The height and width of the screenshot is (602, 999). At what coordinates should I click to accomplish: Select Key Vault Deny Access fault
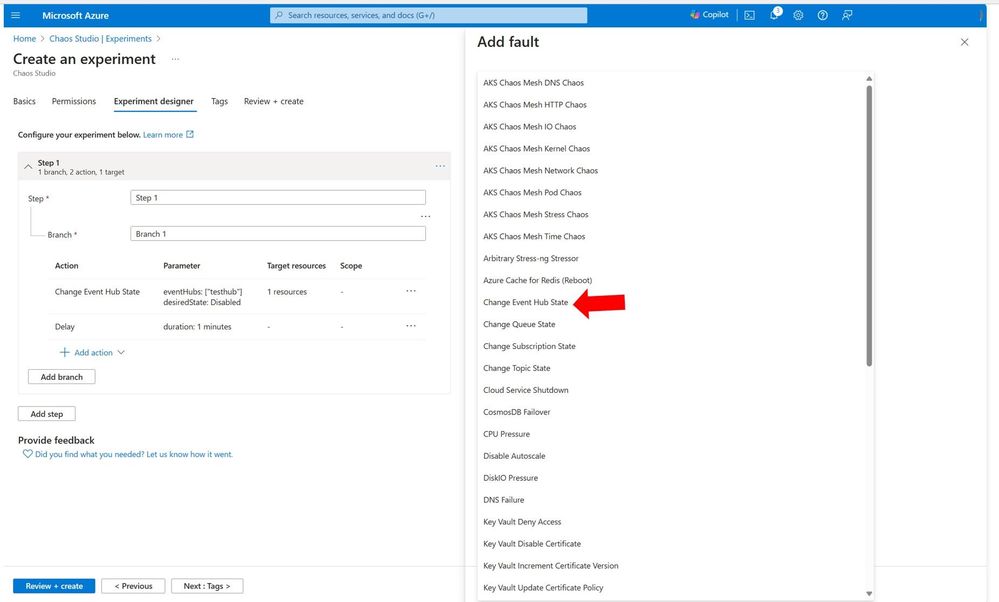[x=522, y=522]
